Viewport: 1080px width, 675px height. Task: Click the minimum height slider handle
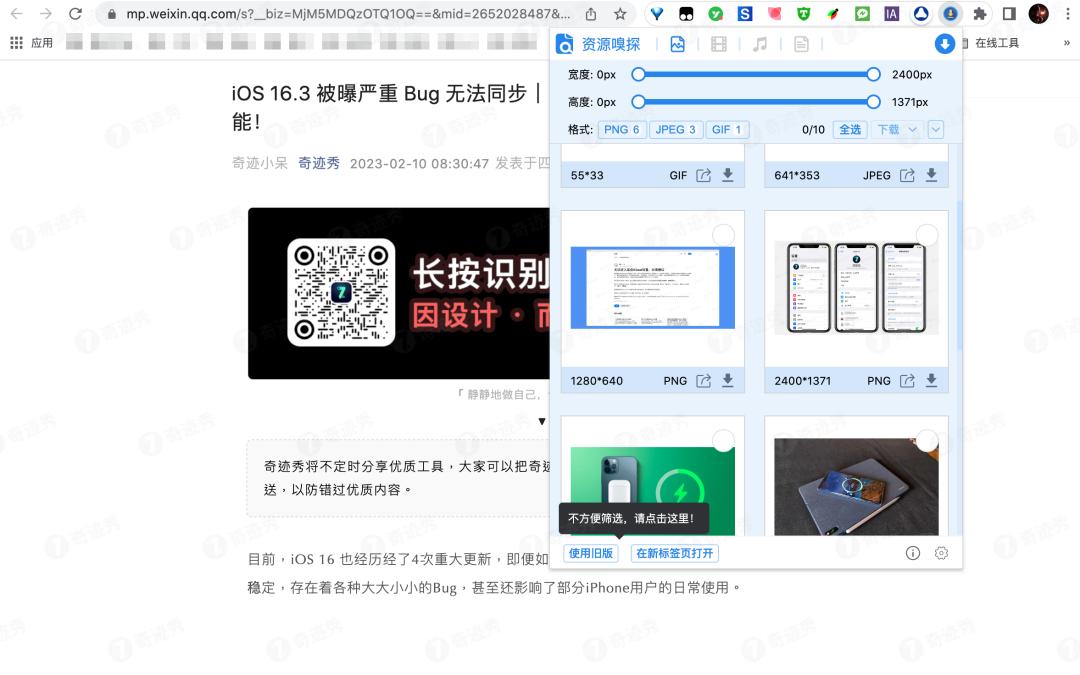point(638,102)
